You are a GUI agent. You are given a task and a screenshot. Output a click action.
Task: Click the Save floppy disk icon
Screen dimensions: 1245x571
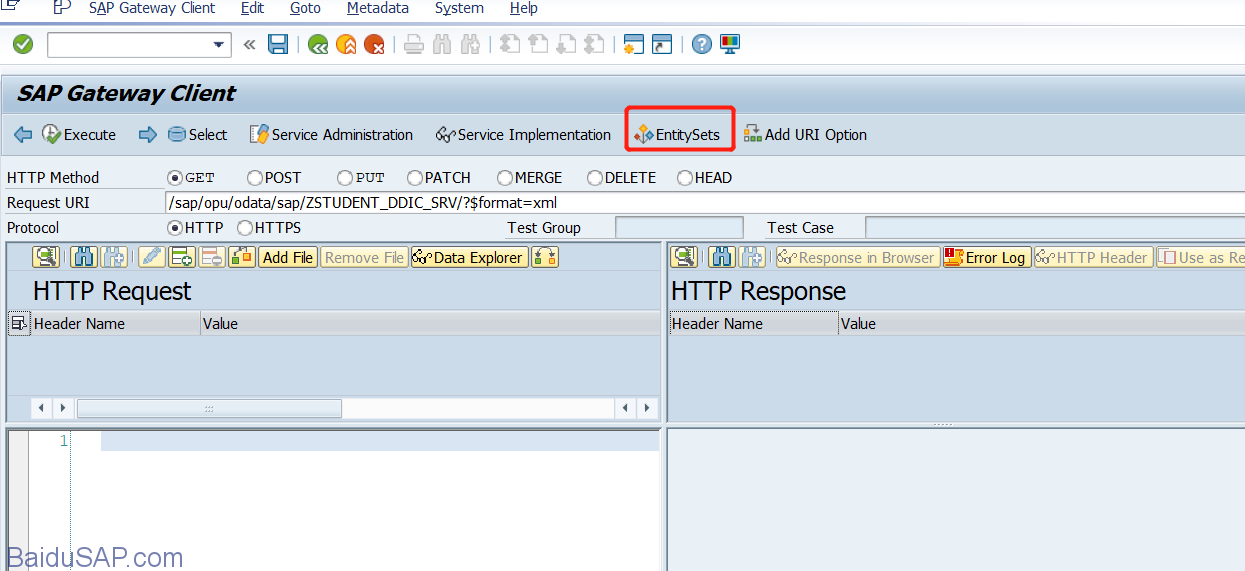pyautogui.click(x=278, y=44)
